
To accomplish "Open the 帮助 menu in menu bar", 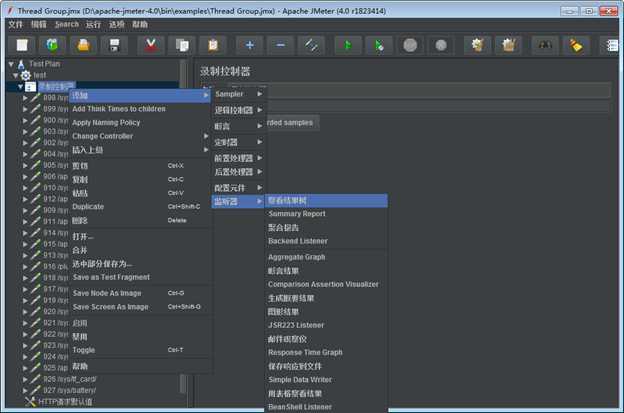I will [140, 24].
